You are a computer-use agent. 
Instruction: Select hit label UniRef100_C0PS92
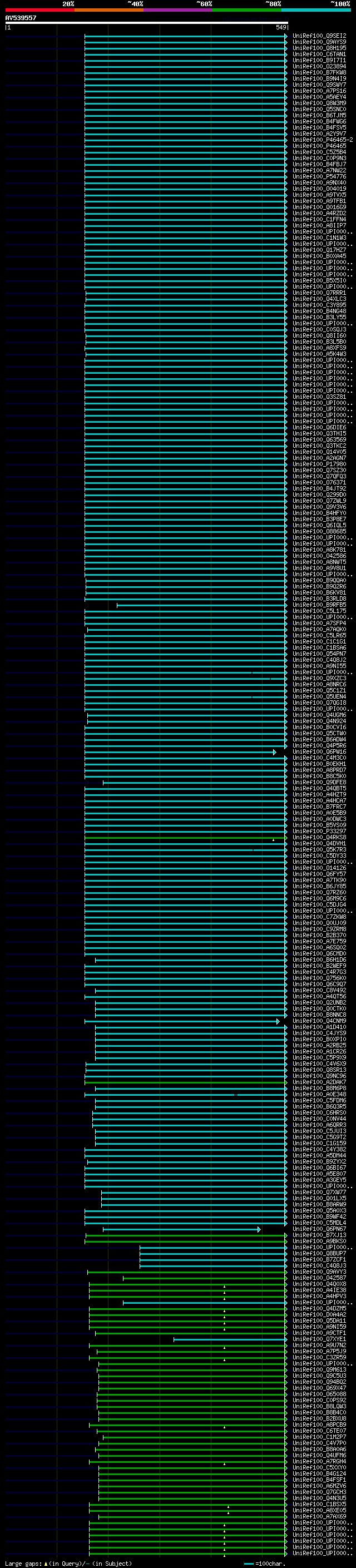319,1400
